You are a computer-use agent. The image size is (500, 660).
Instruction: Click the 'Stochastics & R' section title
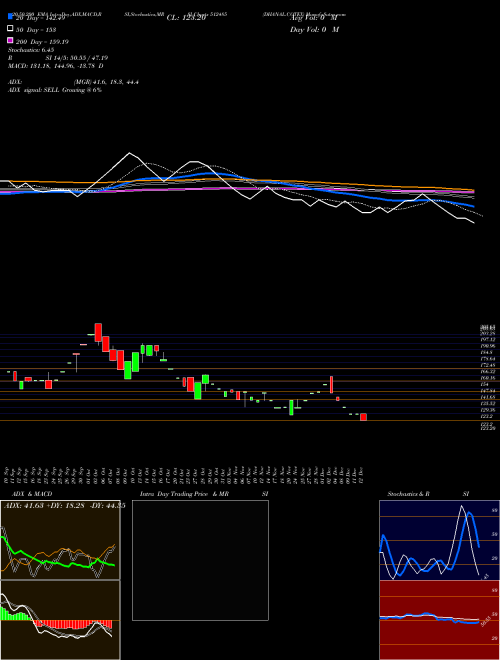tap(408, 494)
